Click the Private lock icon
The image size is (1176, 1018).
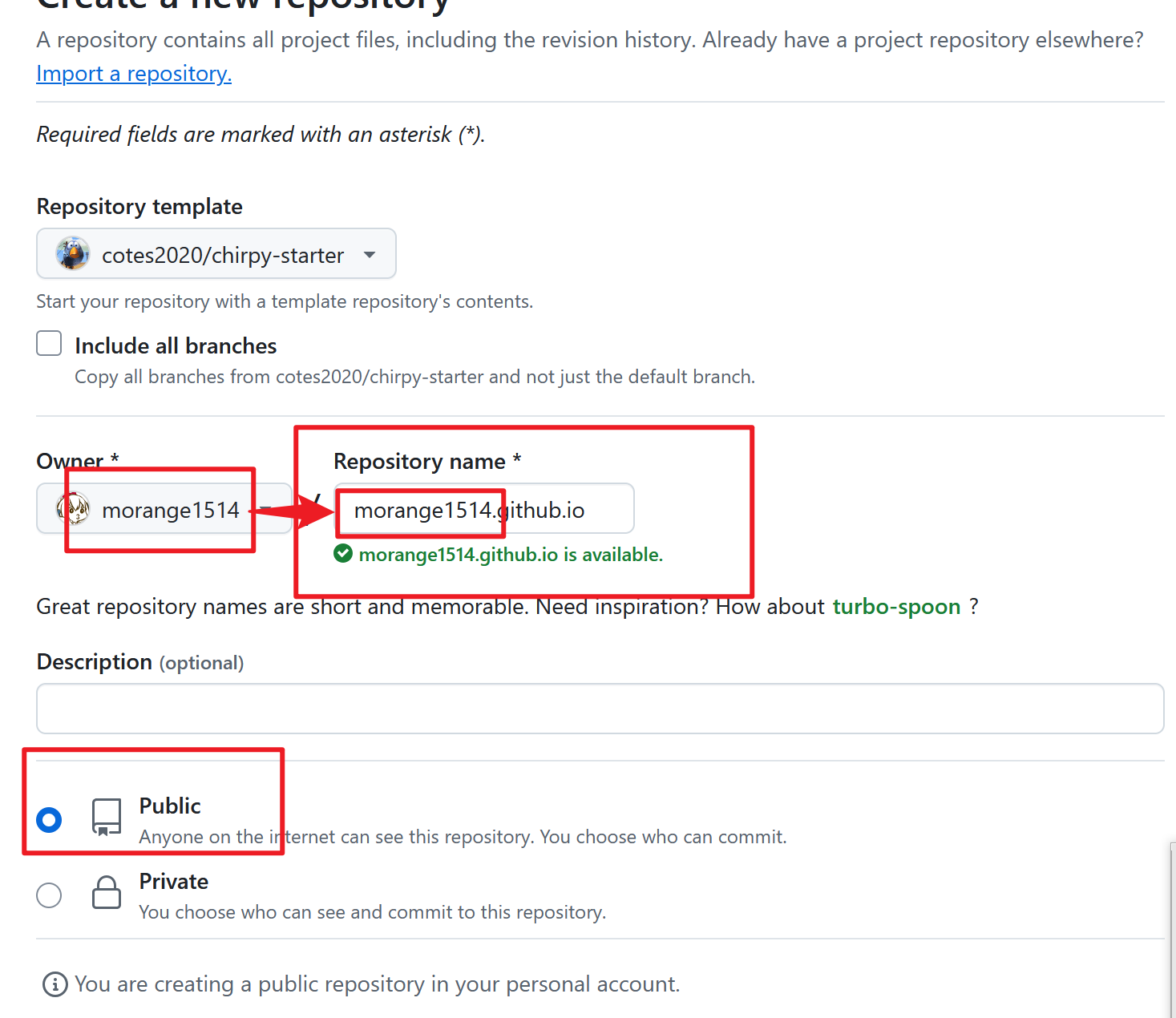coord(106,892)
